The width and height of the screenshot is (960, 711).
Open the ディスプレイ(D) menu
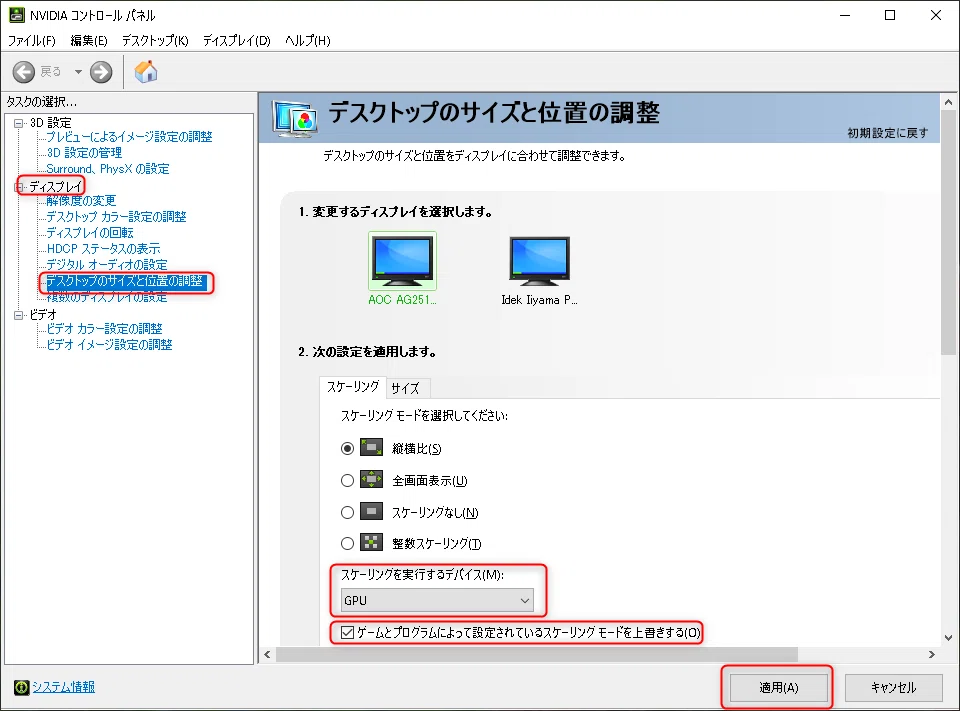[236, 40]
